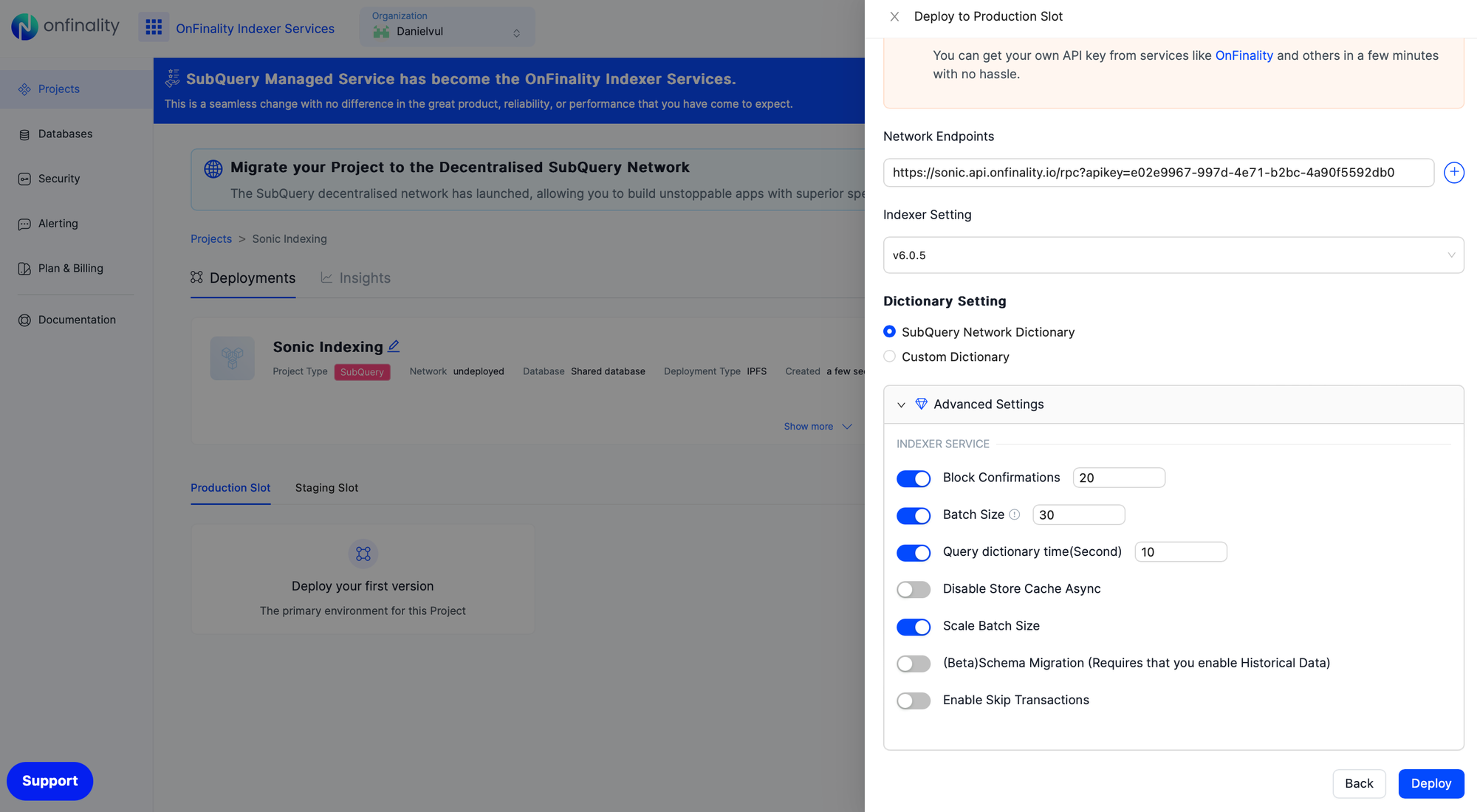The height and width of the screenshot is (812, 1477).
Task: Click the OnFinality logo
Action: [x=65, y=27]
